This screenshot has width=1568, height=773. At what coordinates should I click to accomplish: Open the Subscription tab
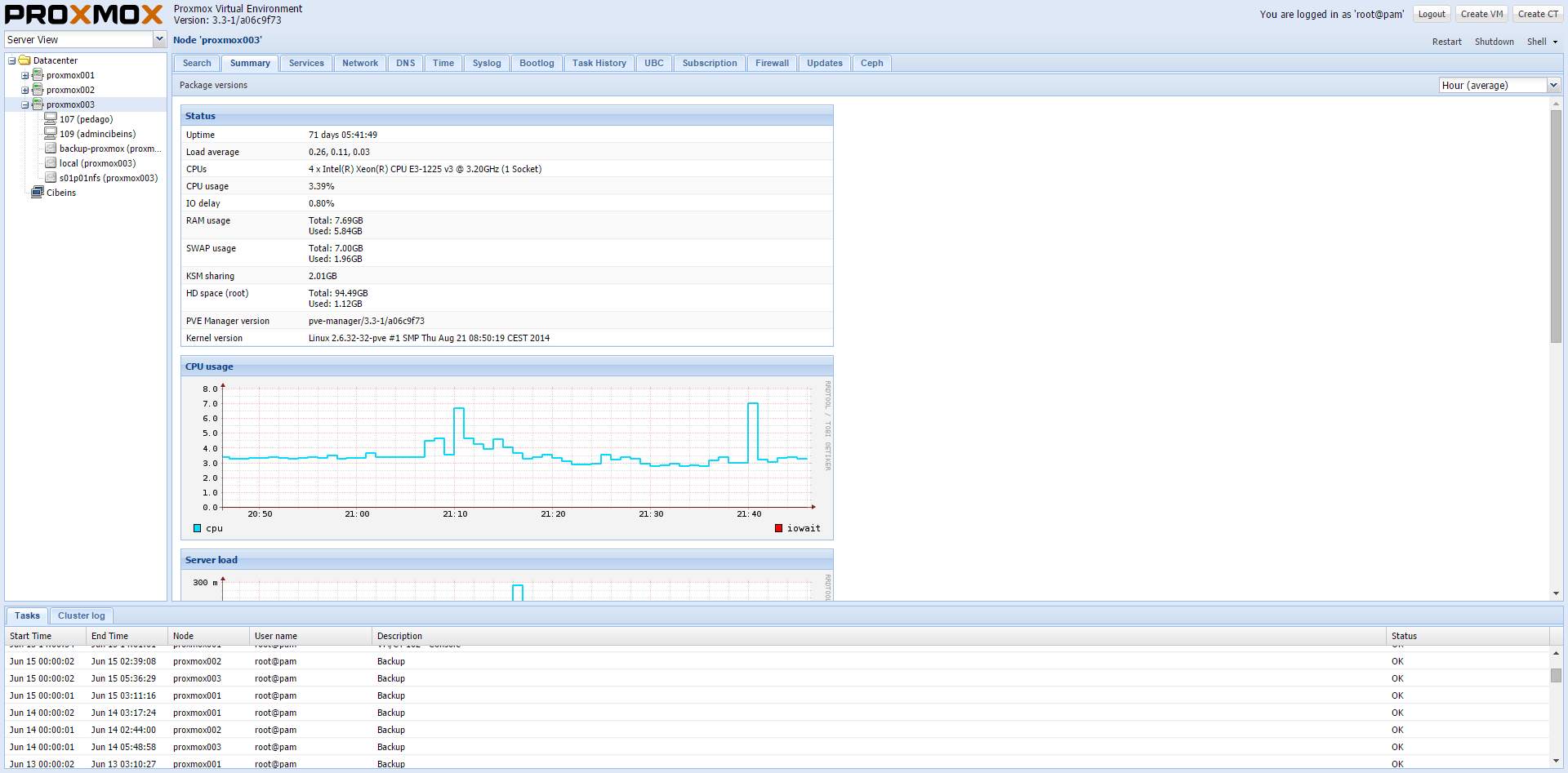(710, 63)
